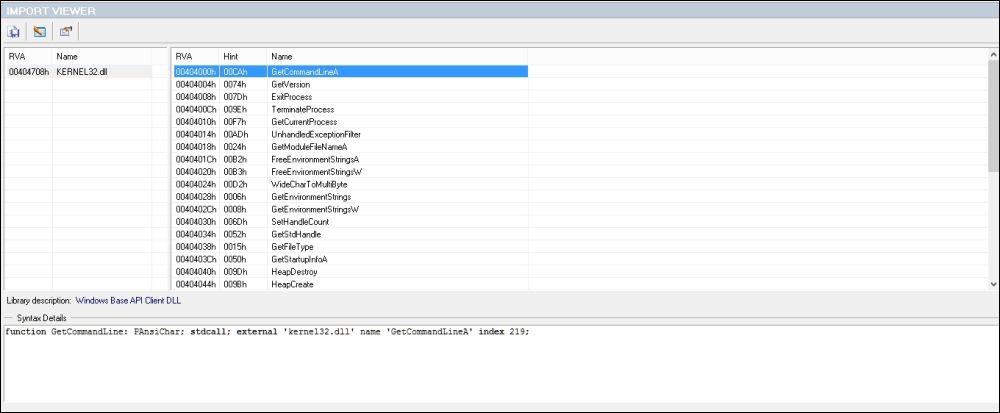
Task: Click the Windows Base API Client DLL description
Action: (x=128, y=300)
